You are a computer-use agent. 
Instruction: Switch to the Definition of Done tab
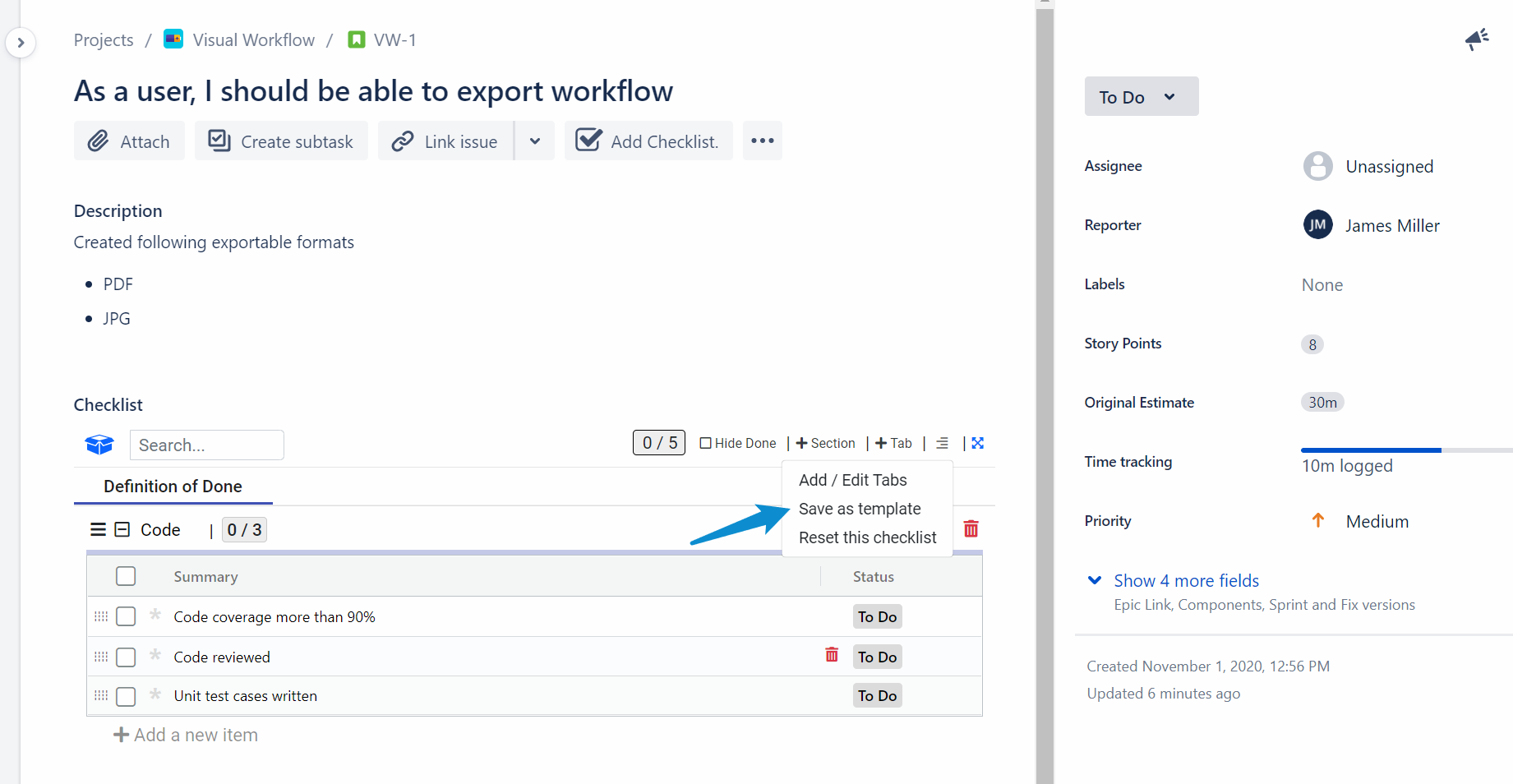pos(173,487)
